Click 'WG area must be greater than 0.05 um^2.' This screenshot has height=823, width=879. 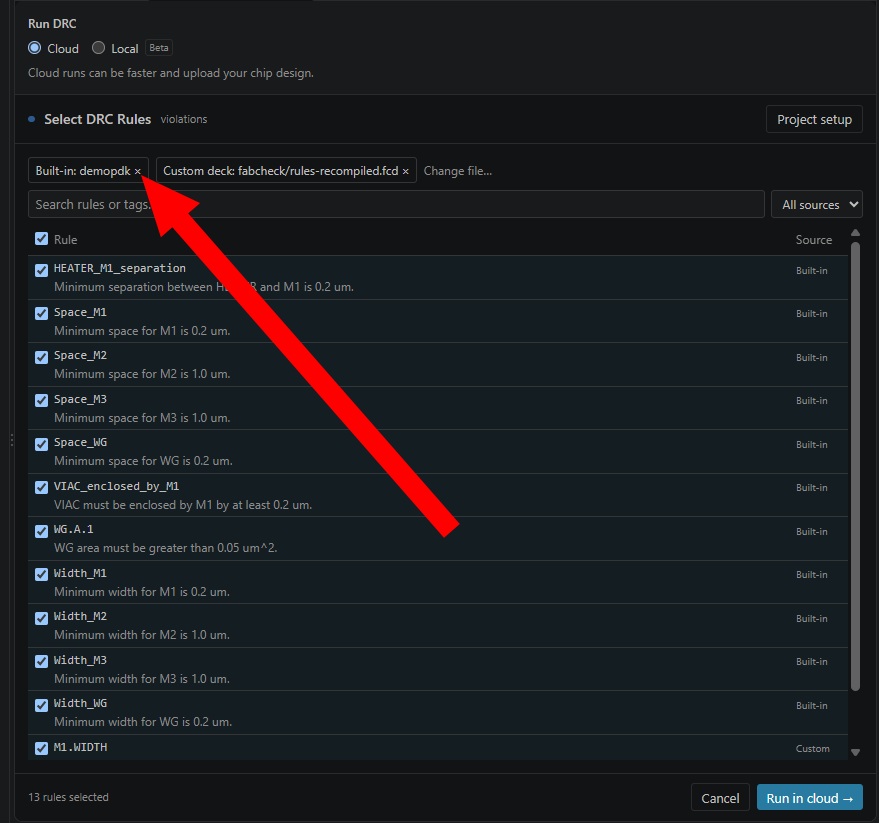(x=166, y=548)
